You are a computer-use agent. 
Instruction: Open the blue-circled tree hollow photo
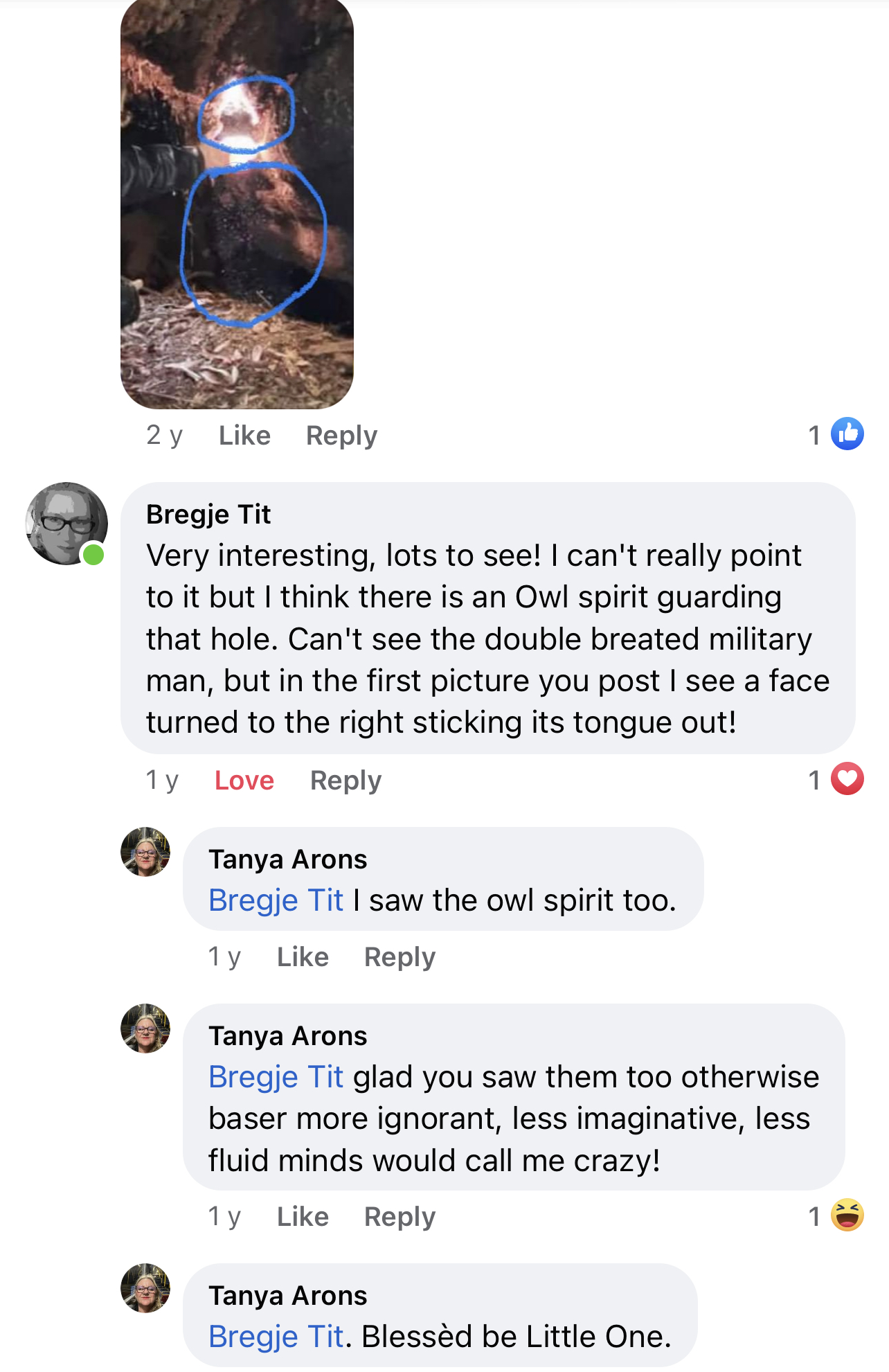[237, 204]
